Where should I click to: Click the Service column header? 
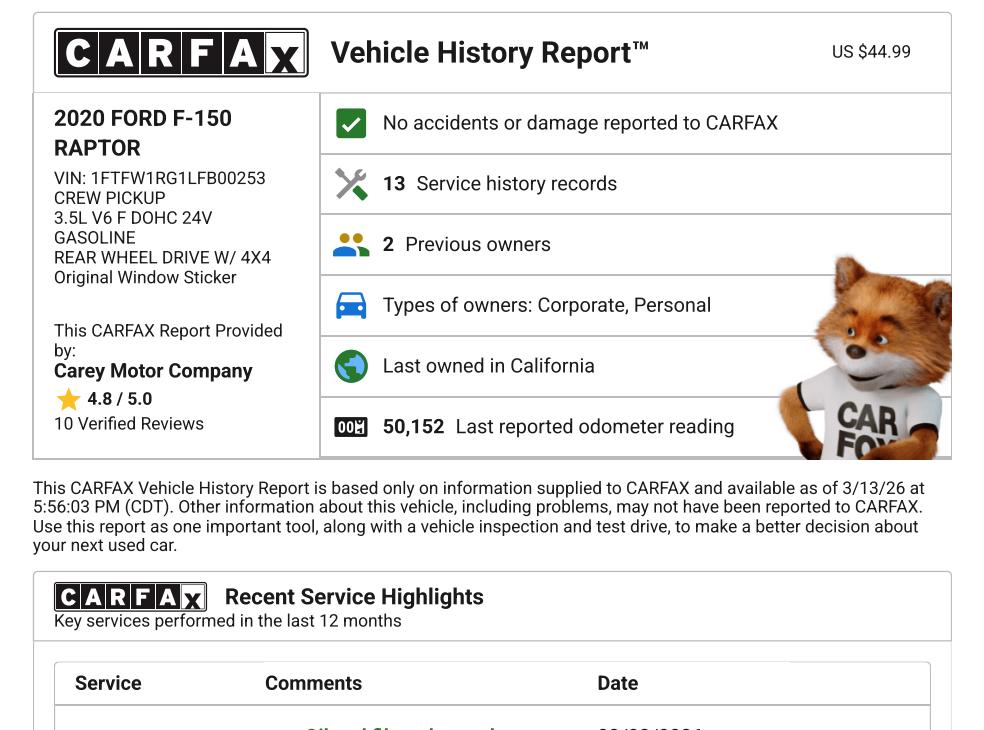coord(108,684)
